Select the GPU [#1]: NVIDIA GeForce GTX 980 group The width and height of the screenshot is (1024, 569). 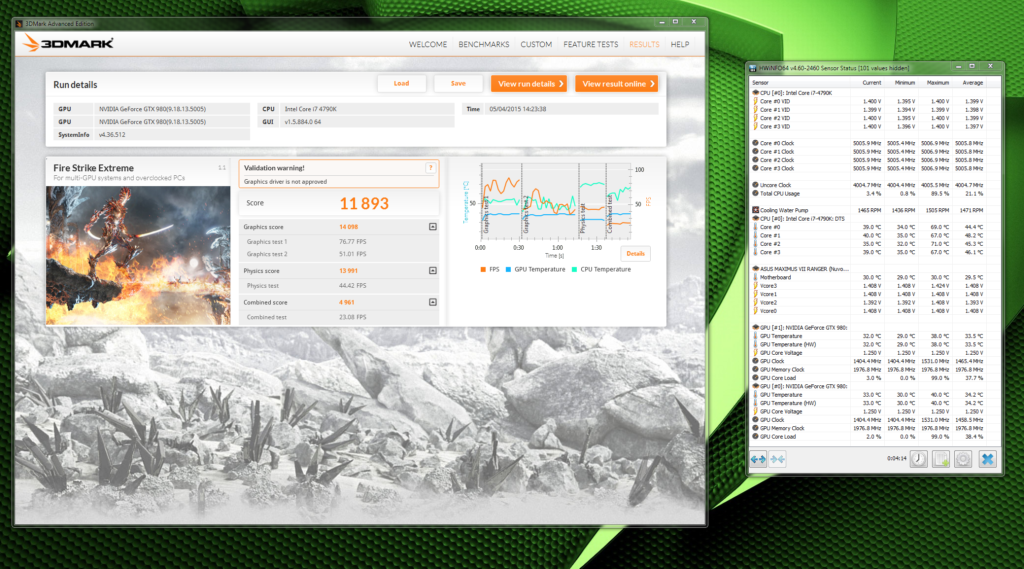point(803,327)
